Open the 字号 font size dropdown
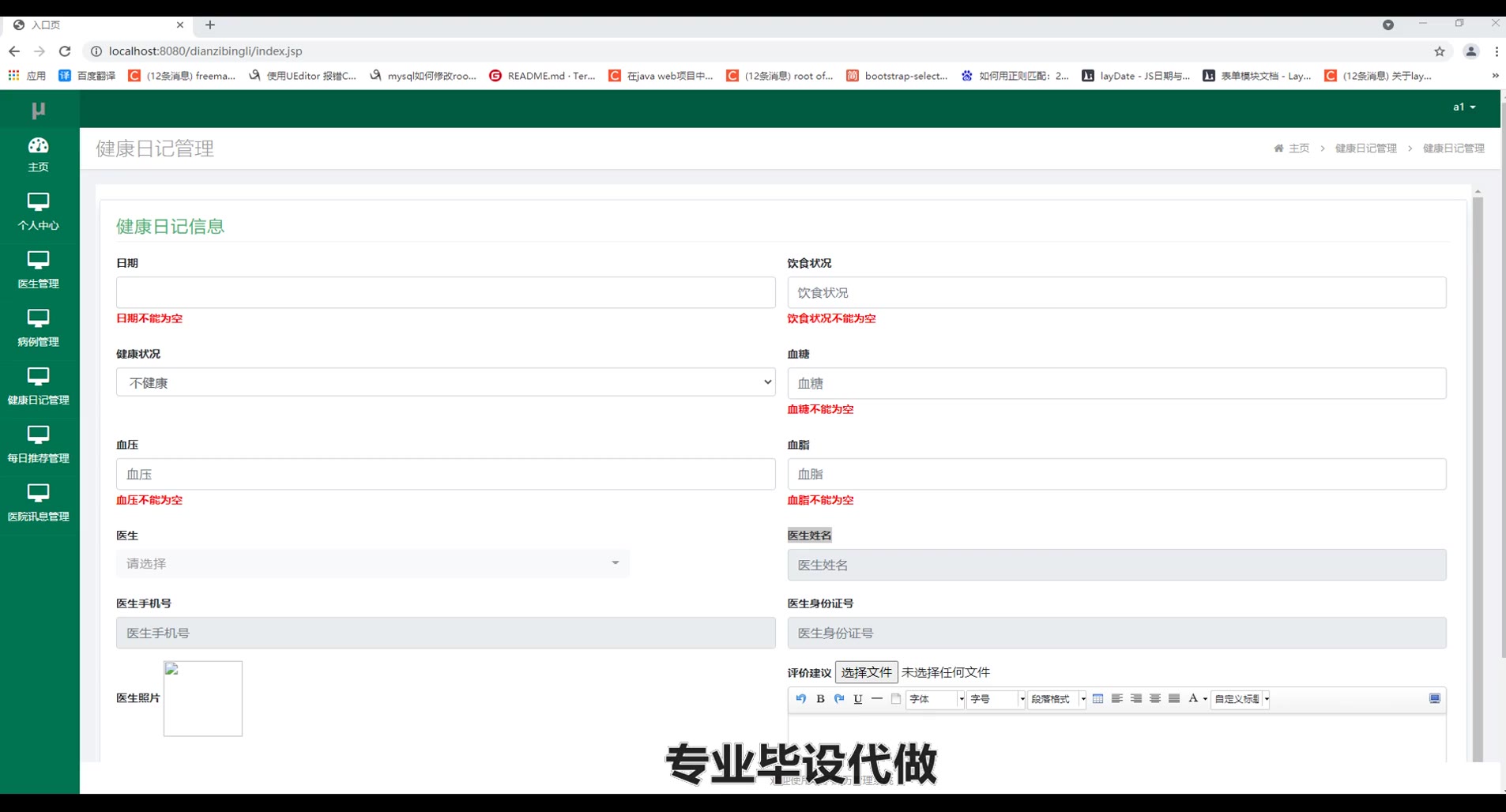 pyautogui.click(x=996, y=699)
